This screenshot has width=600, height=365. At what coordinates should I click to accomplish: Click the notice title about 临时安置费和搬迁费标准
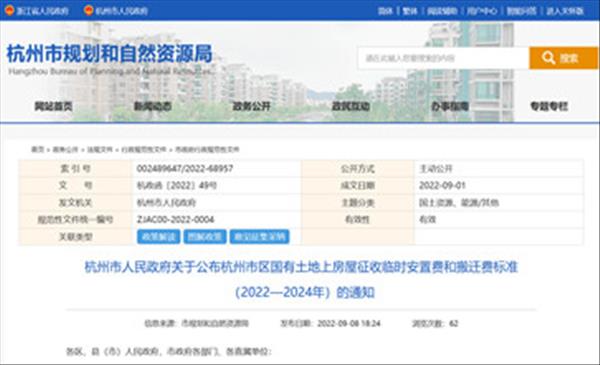(301, 267)
